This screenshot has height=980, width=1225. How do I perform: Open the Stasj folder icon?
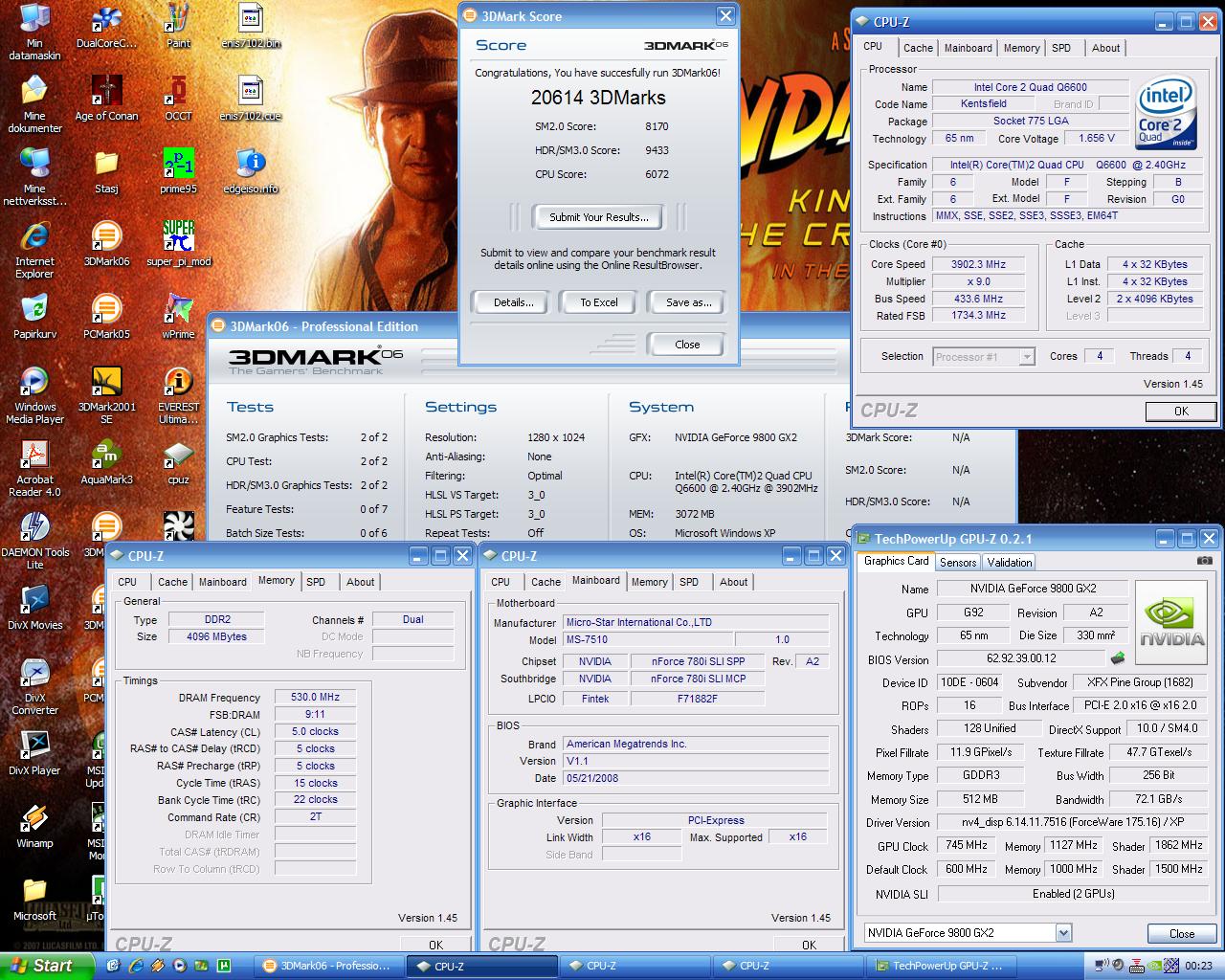tap(106, 171)
